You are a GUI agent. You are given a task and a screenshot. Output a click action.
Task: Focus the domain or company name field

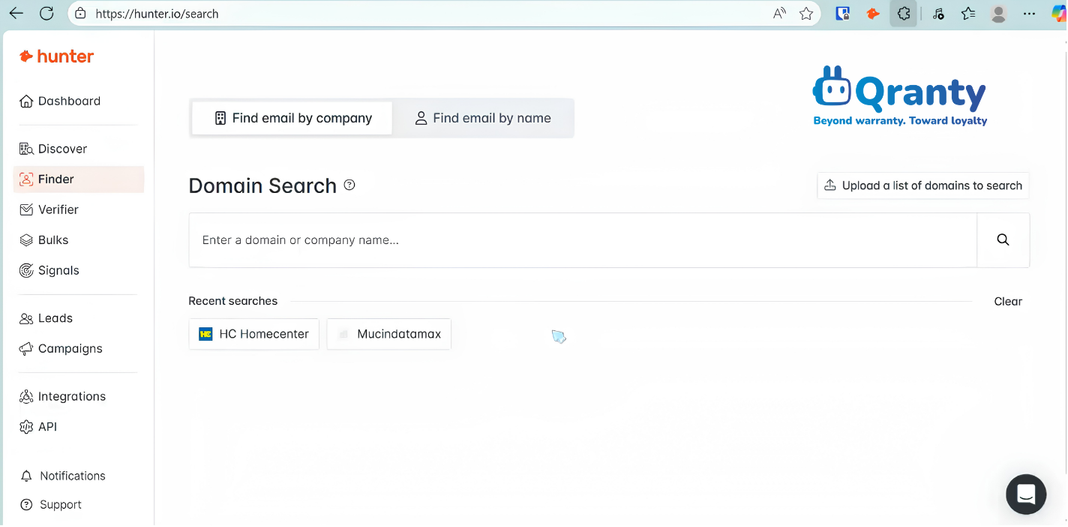pos(583,240)
